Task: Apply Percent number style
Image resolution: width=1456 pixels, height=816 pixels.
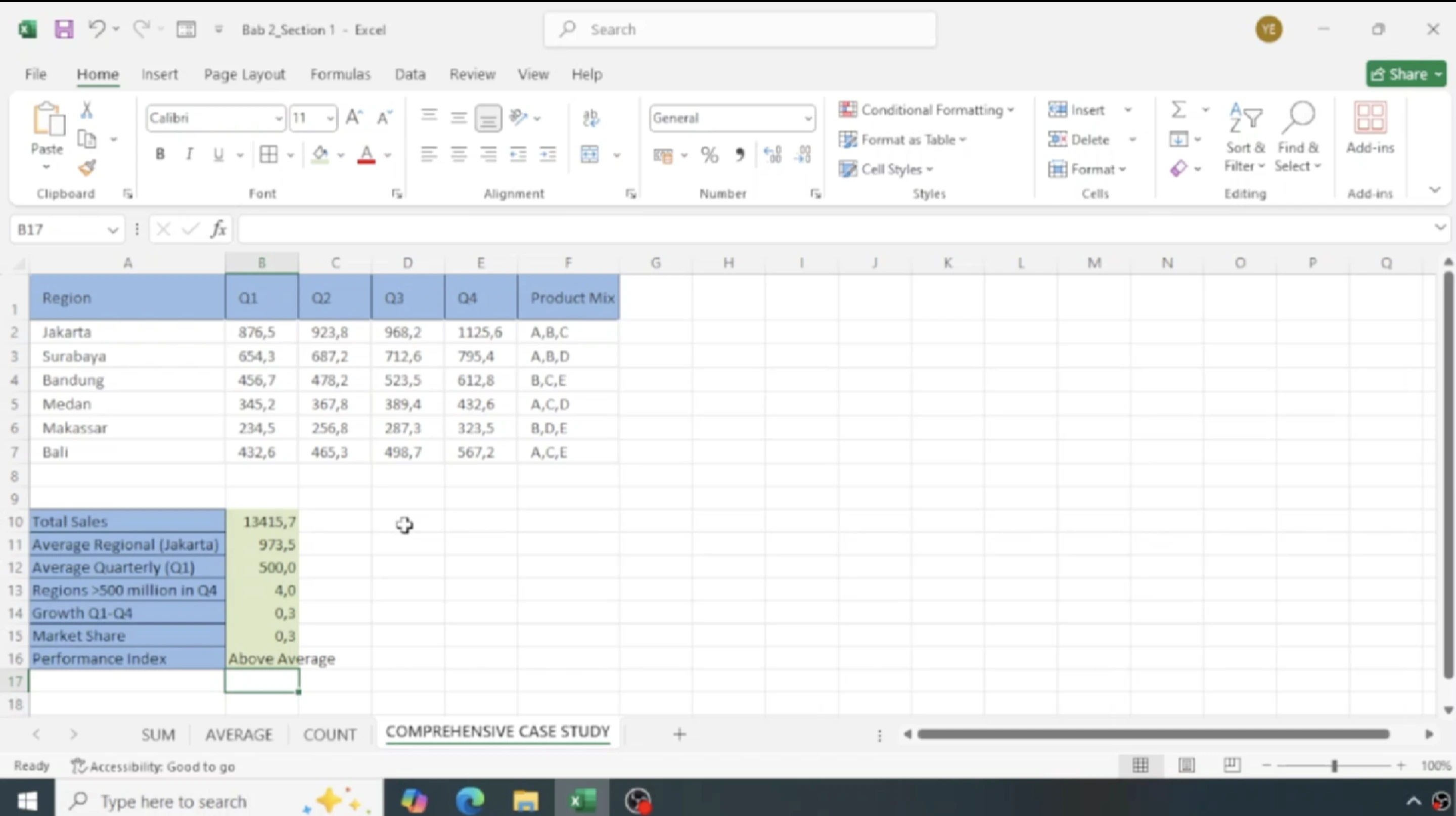Action: pos(709,154)
